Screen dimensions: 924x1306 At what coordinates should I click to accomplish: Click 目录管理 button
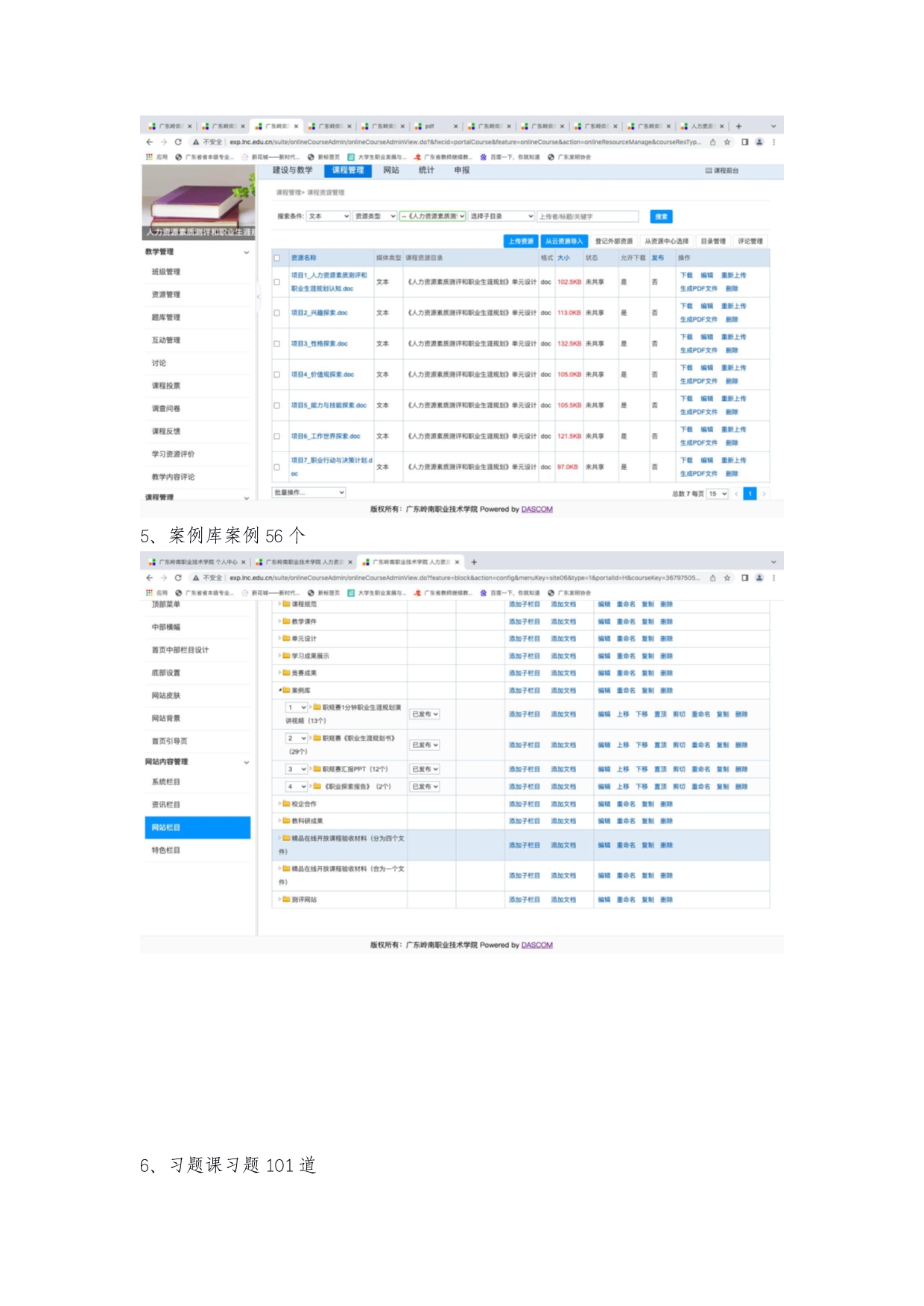pos(713,241)
